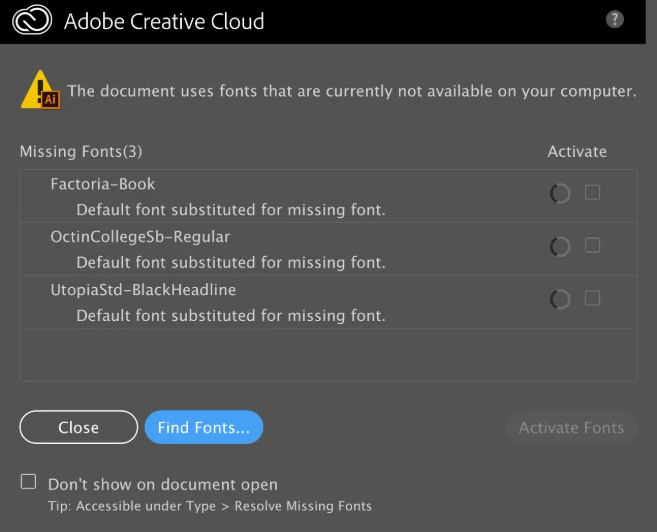Check the OctinCollegeSb-Regular activate checkbox

[593, 245]
